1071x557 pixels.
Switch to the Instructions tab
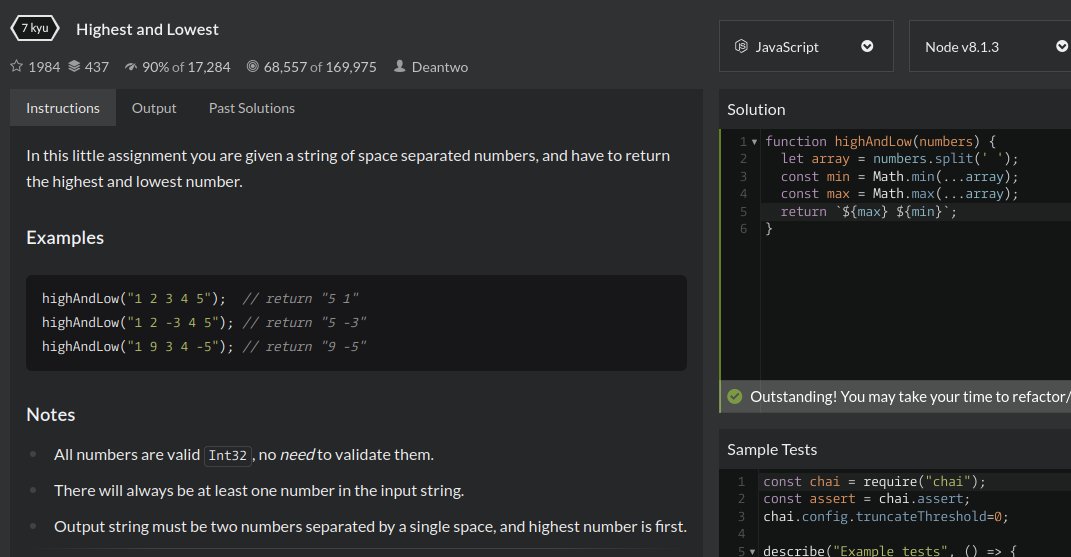tap(63, 108)
